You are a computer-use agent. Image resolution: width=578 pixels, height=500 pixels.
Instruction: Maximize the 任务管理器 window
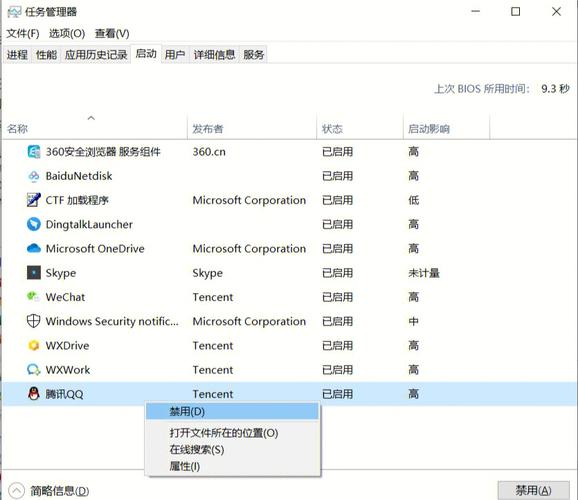pos(516,12)
